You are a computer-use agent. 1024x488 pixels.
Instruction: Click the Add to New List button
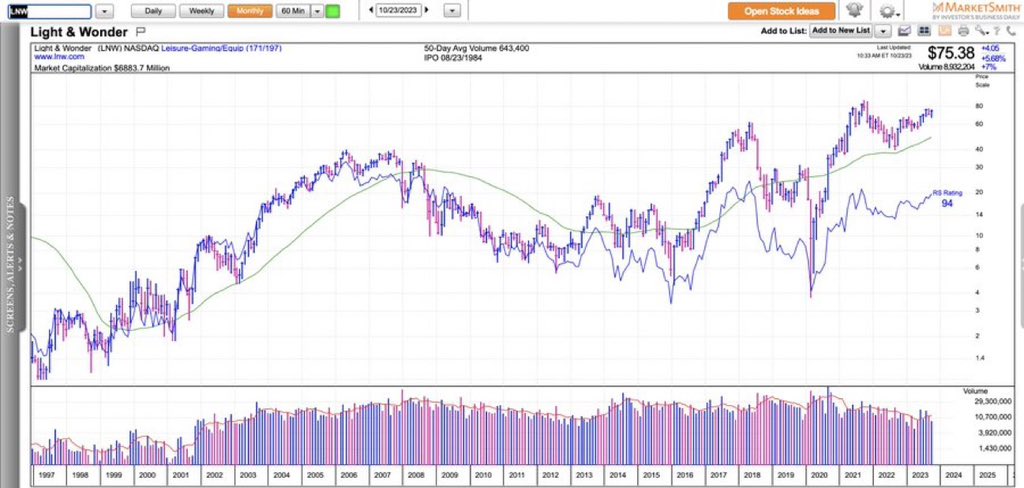pyautogui.click(x=841, y=31)
